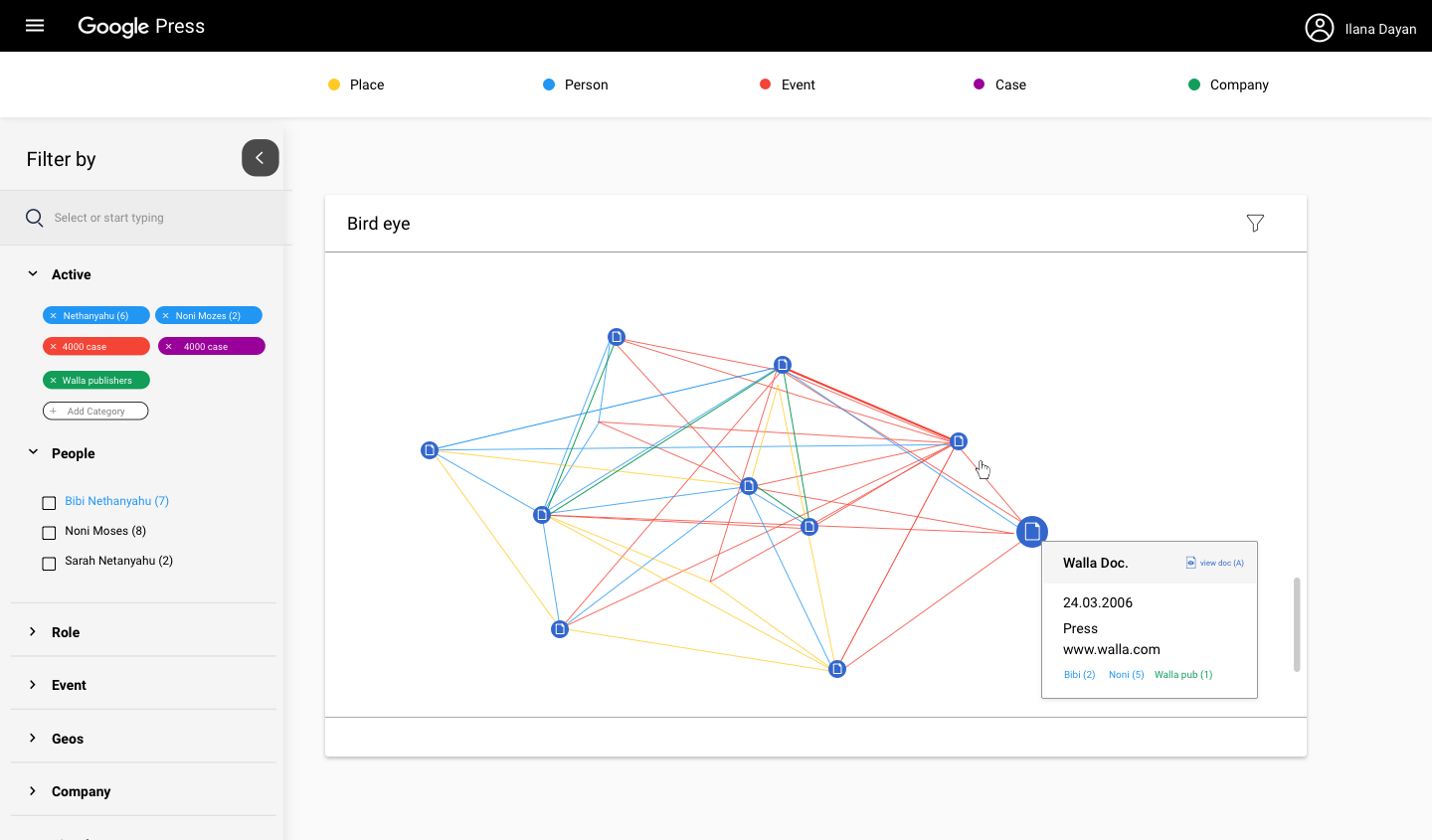1432x840 pixels.
Task: Expand the Role filter section
Action: (x=33, y=632)
